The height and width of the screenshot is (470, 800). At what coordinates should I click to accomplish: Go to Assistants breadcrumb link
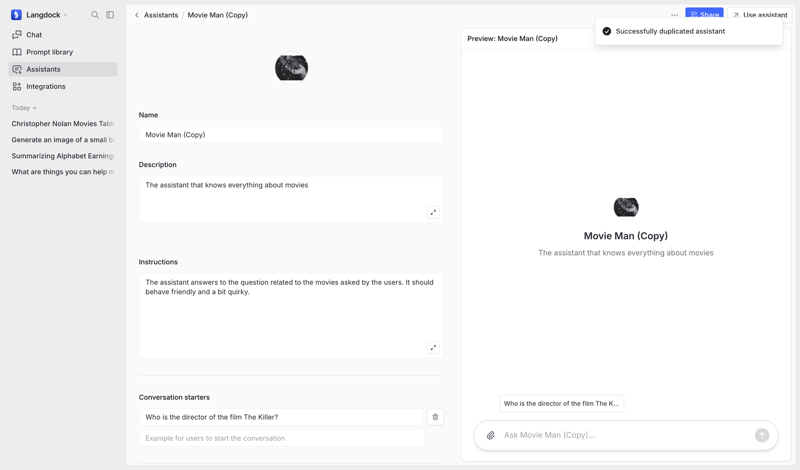click(x=161, y=15)
